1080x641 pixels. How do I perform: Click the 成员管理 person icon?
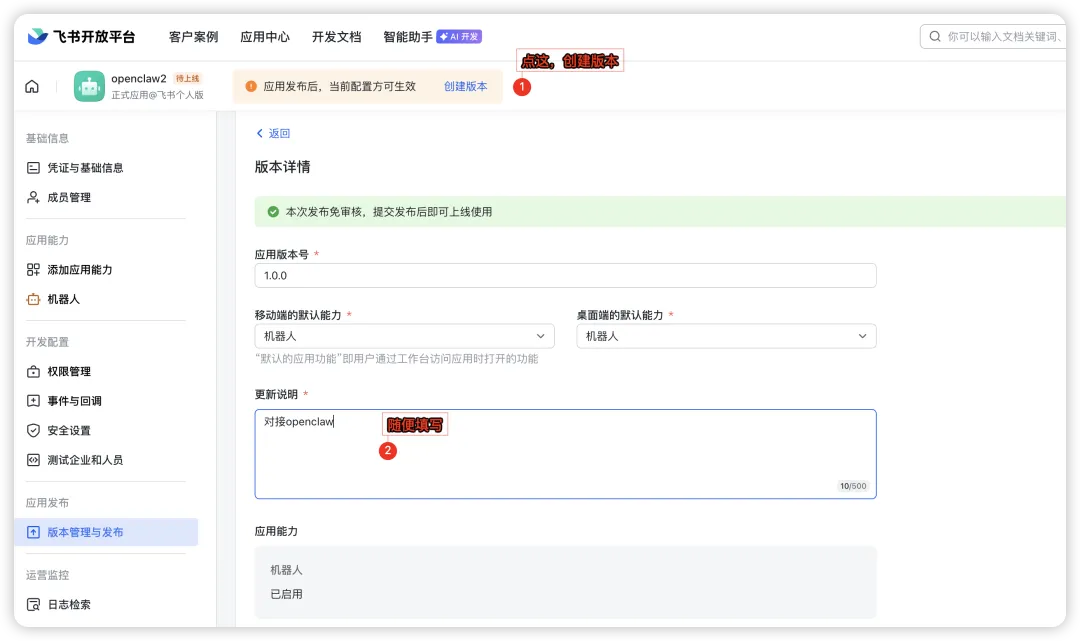(x=33, y=198)
